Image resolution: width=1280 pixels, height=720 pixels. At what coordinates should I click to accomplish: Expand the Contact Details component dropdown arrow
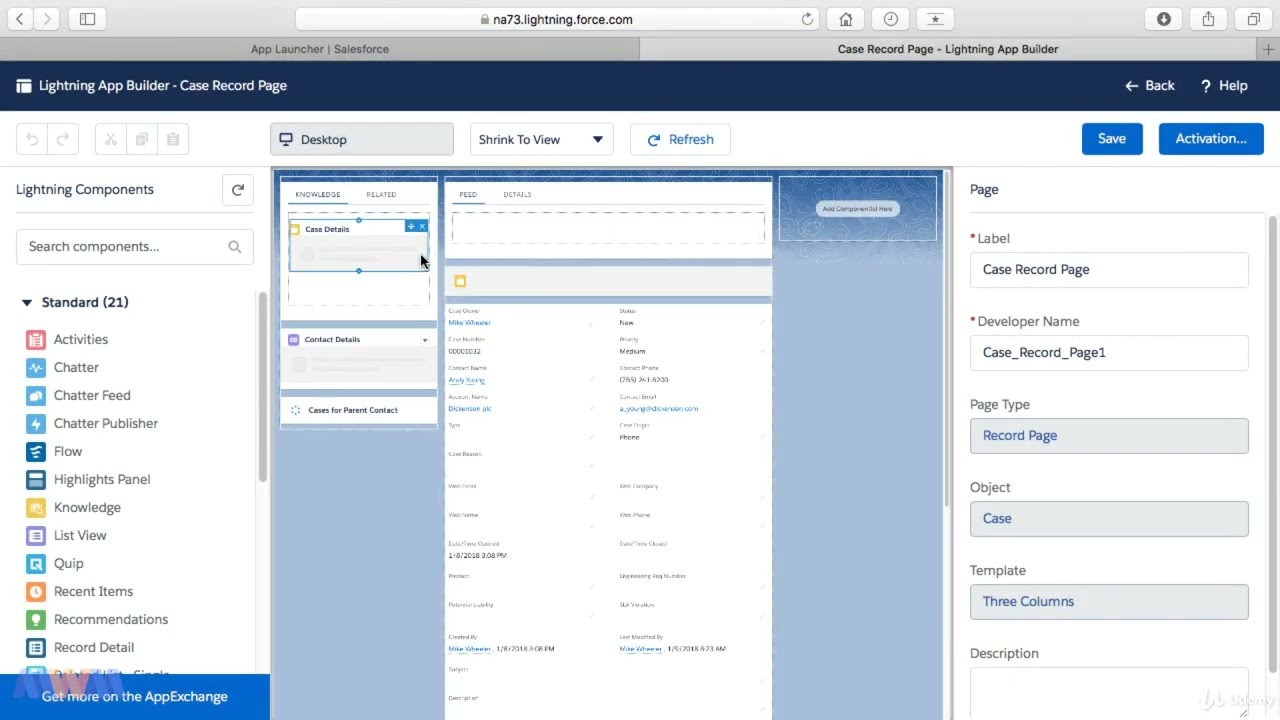click(425, 340)
